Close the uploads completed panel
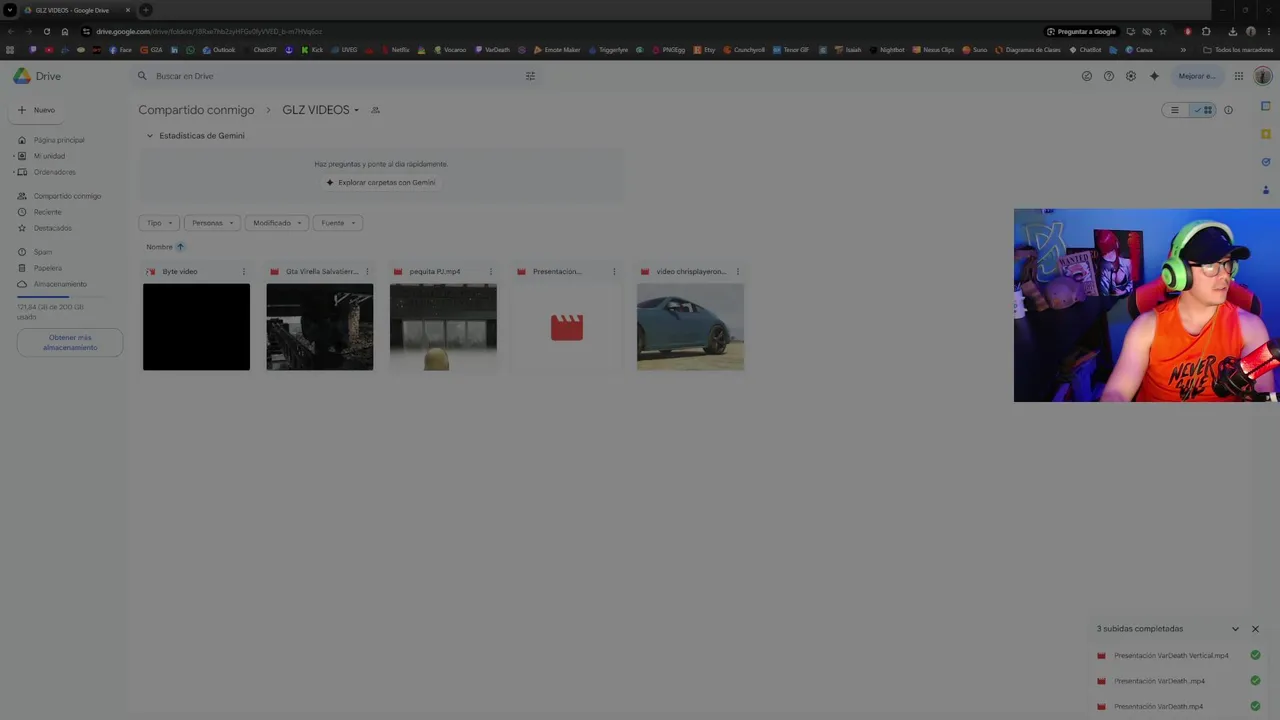This screenshot has height=720, width=1280. (x=1255, y=629)
